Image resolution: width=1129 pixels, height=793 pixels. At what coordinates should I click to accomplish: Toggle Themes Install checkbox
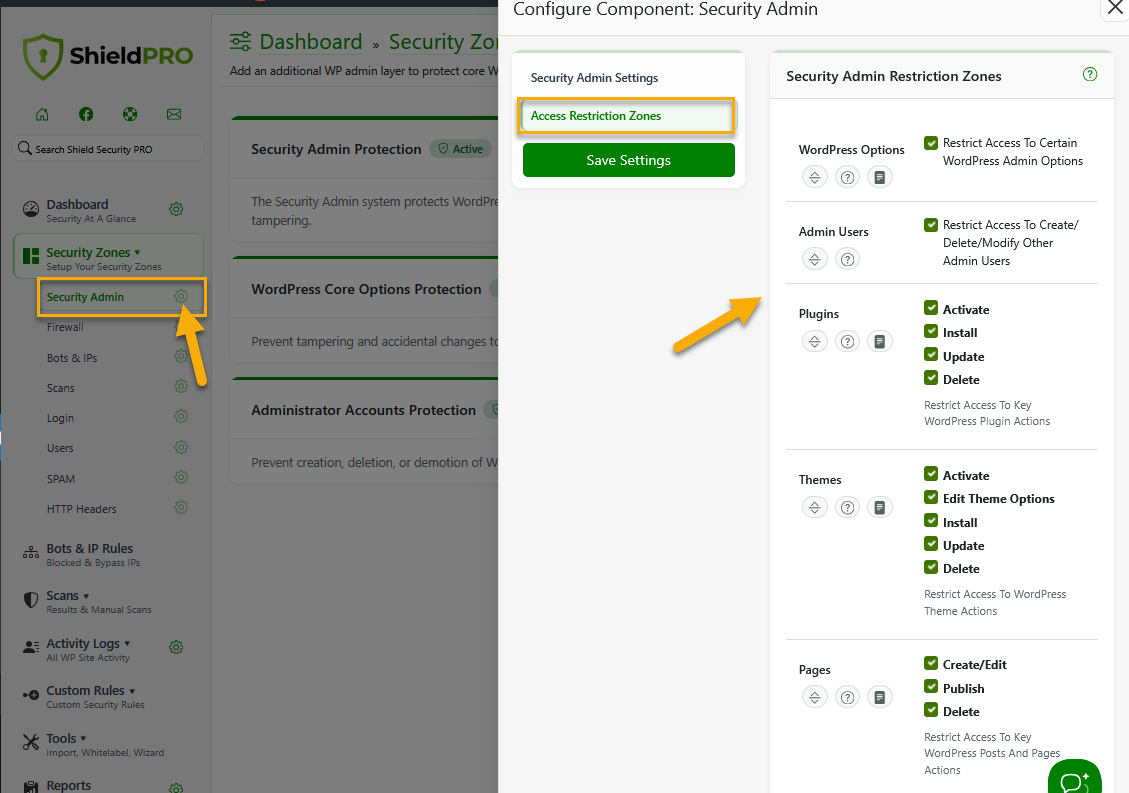click(931, 521)
